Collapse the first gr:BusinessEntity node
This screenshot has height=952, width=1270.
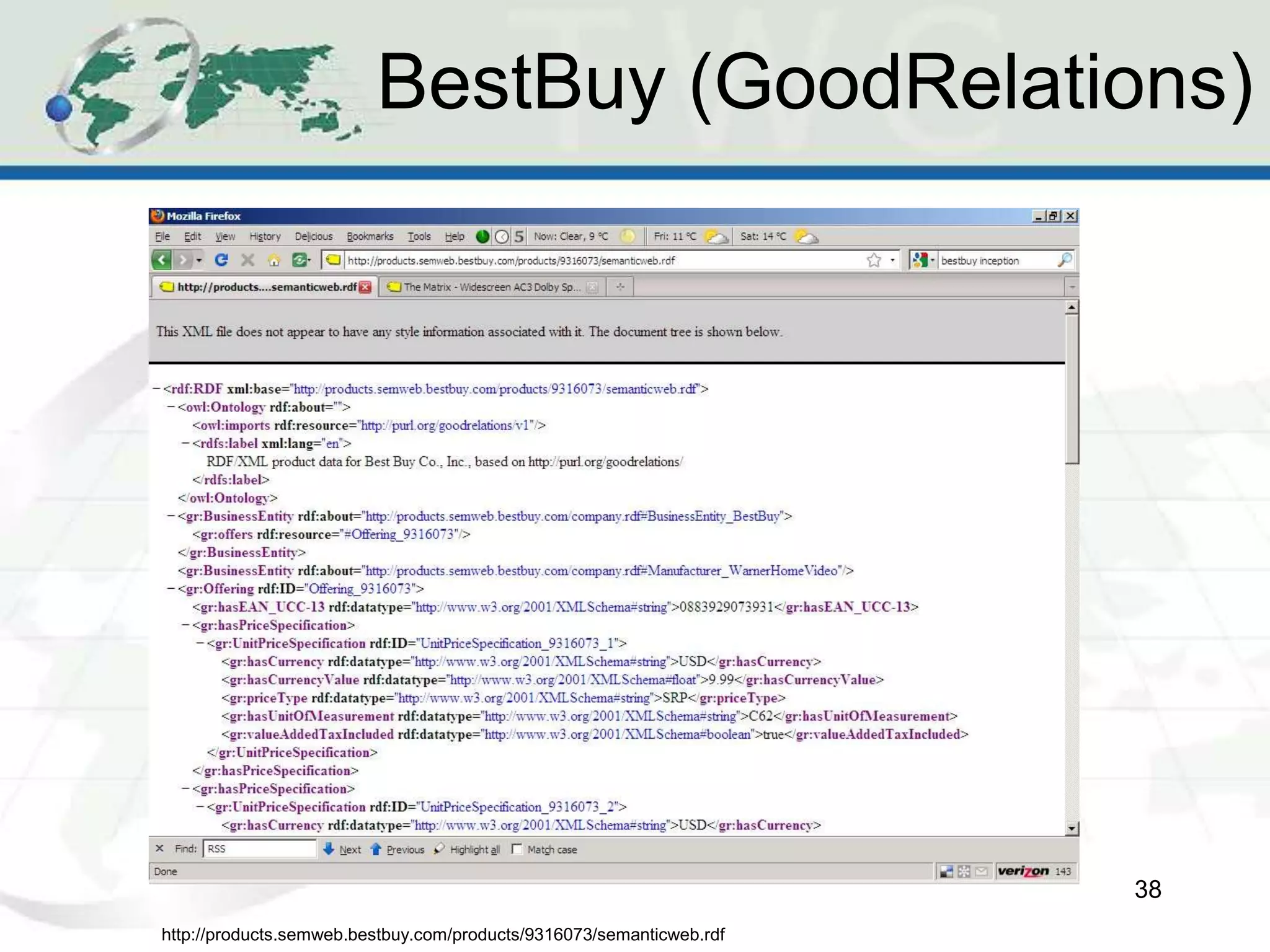point(171,516)
